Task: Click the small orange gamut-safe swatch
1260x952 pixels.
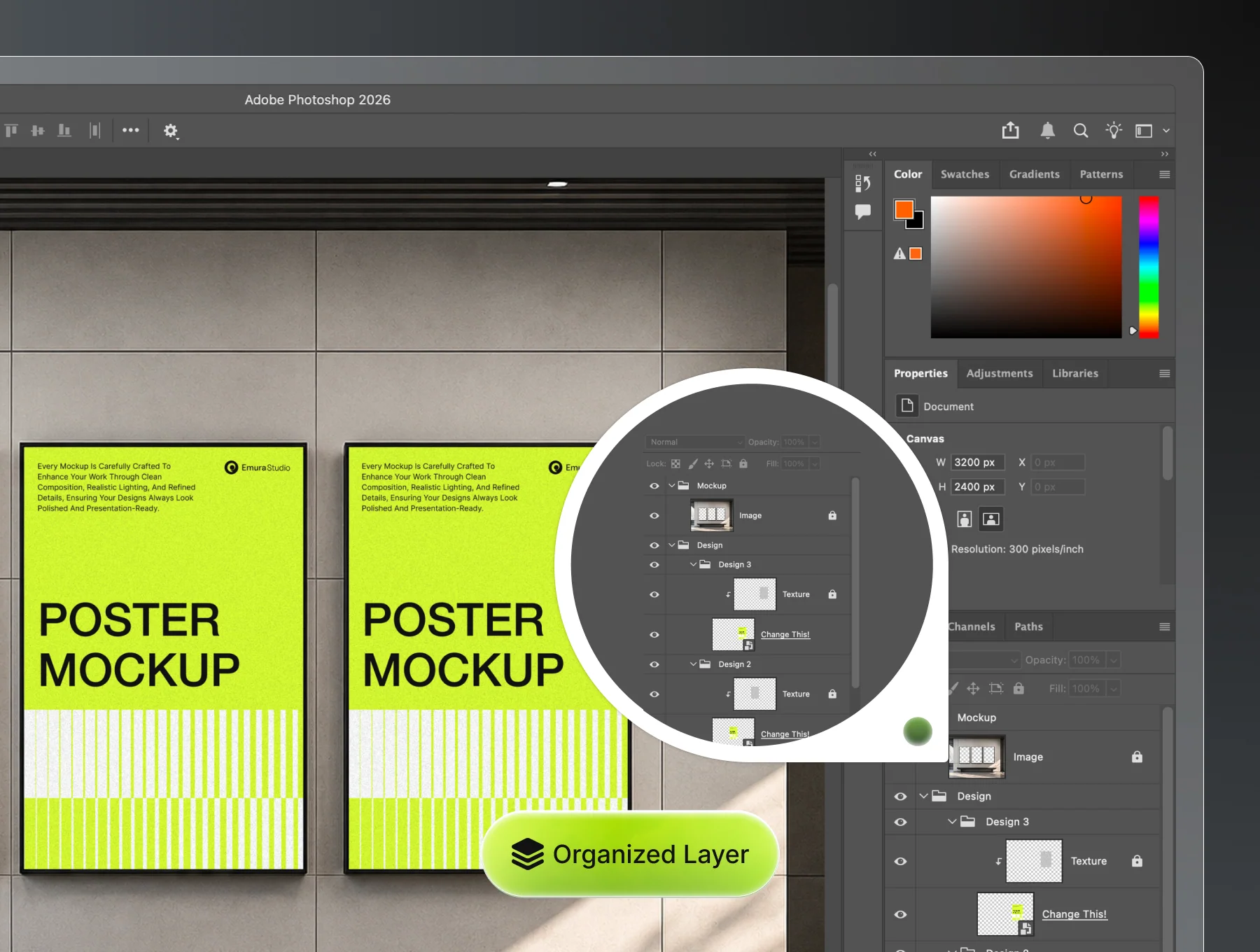Action: coord(916,253)
